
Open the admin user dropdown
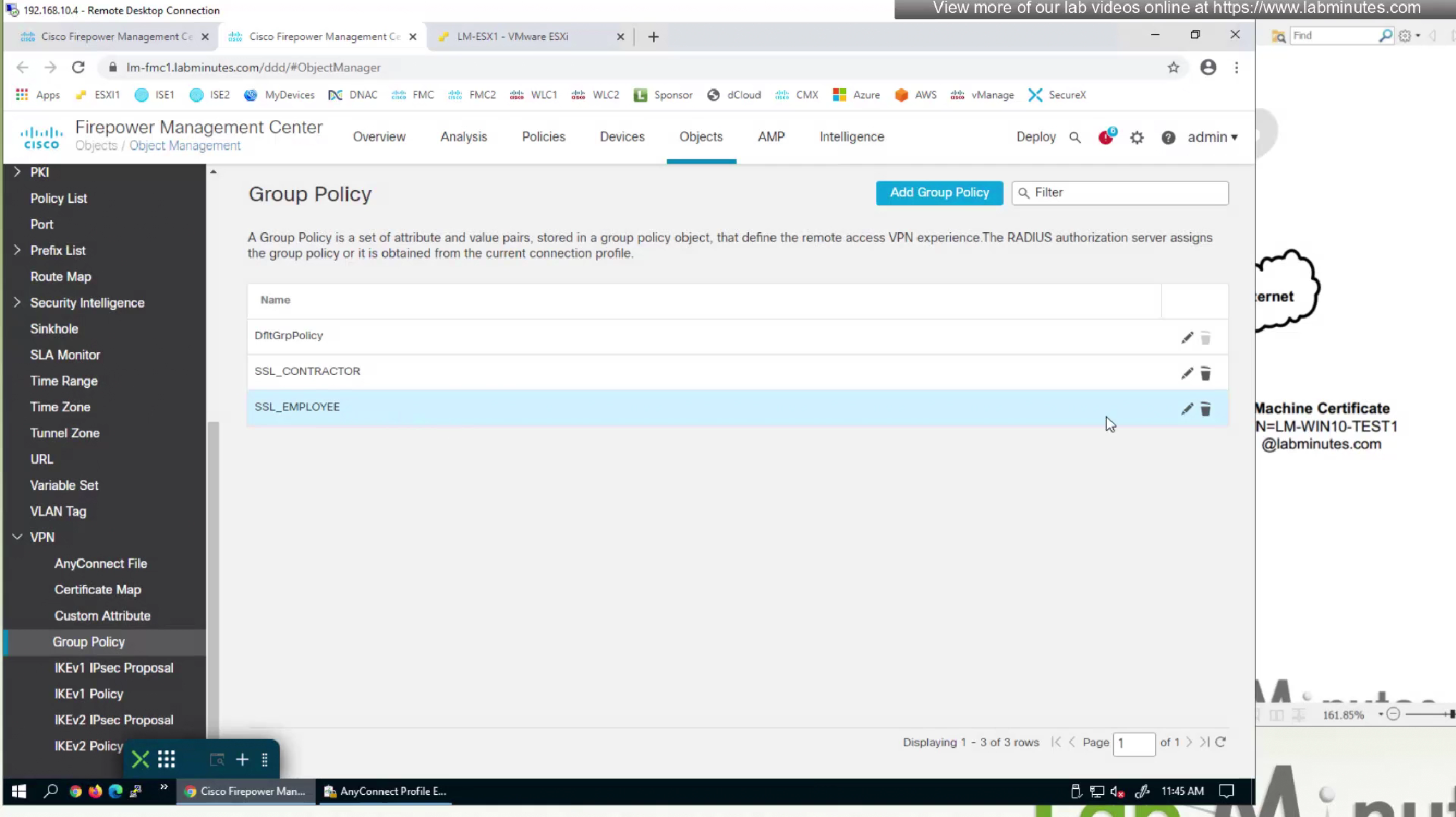click(1212, 137)
